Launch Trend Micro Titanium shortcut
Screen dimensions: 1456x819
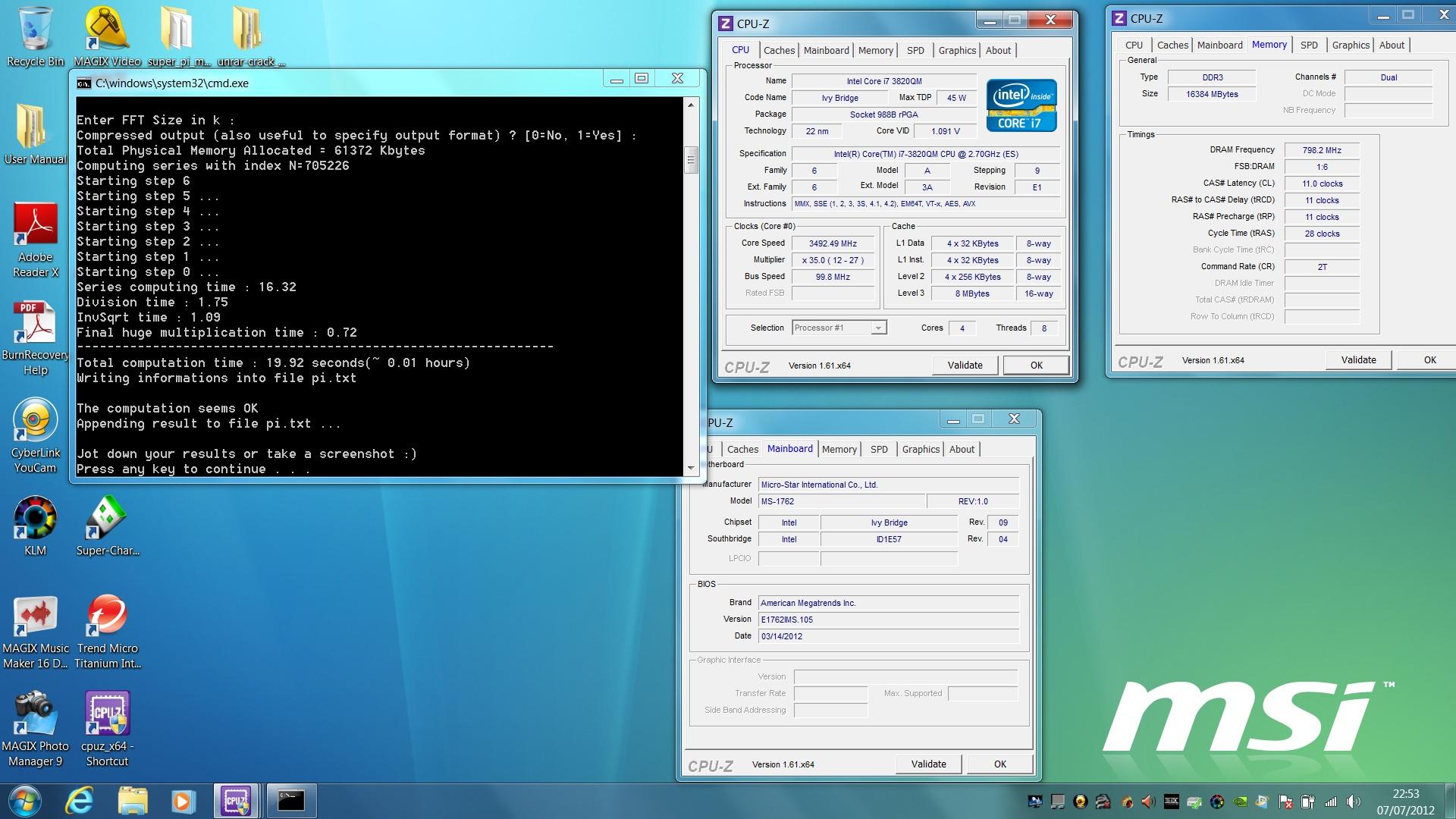(107, 631)
